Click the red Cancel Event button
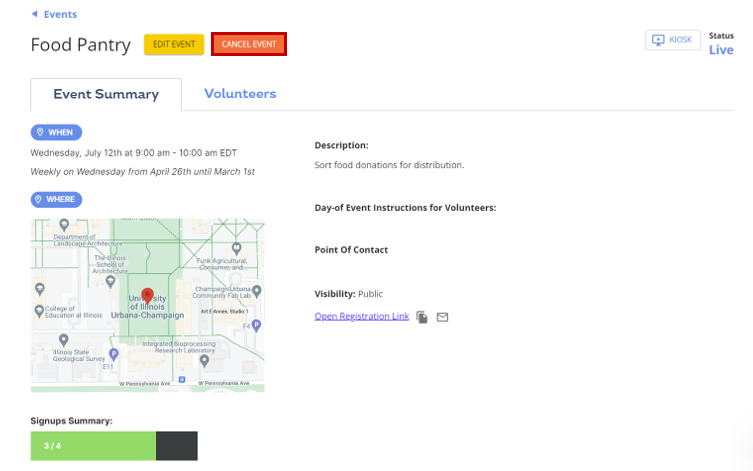Image resolution: width=753 pixels, height=471 pixels. tap(249, 44)
